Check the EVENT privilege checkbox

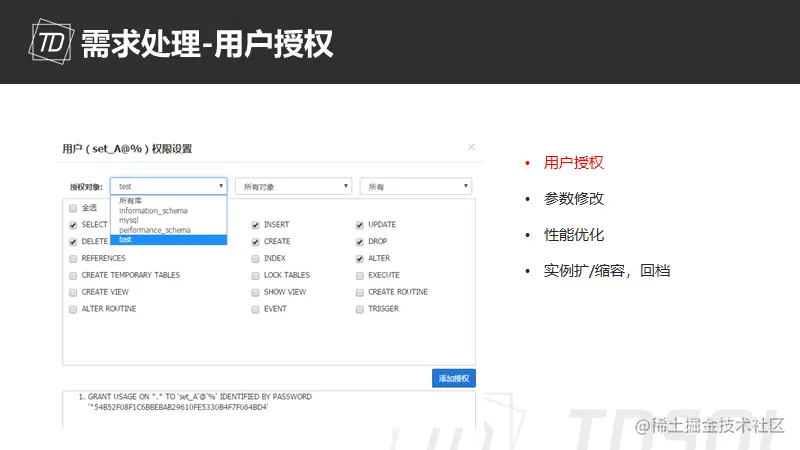tap(255, 309)
